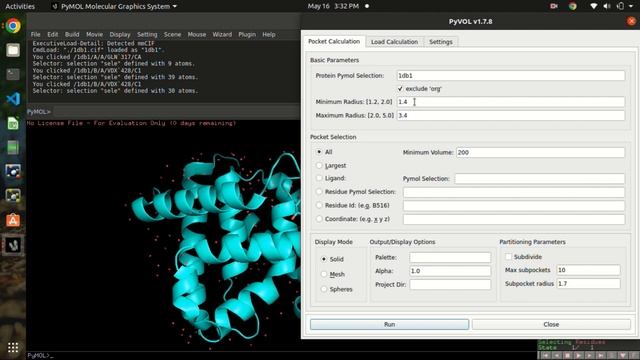Run the pocket calculation
This screenshot has width=640, height=360.
[389, 324]
